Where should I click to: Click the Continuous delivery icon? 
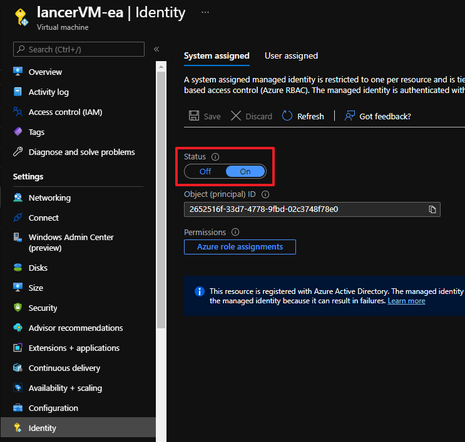pos(18,368)
